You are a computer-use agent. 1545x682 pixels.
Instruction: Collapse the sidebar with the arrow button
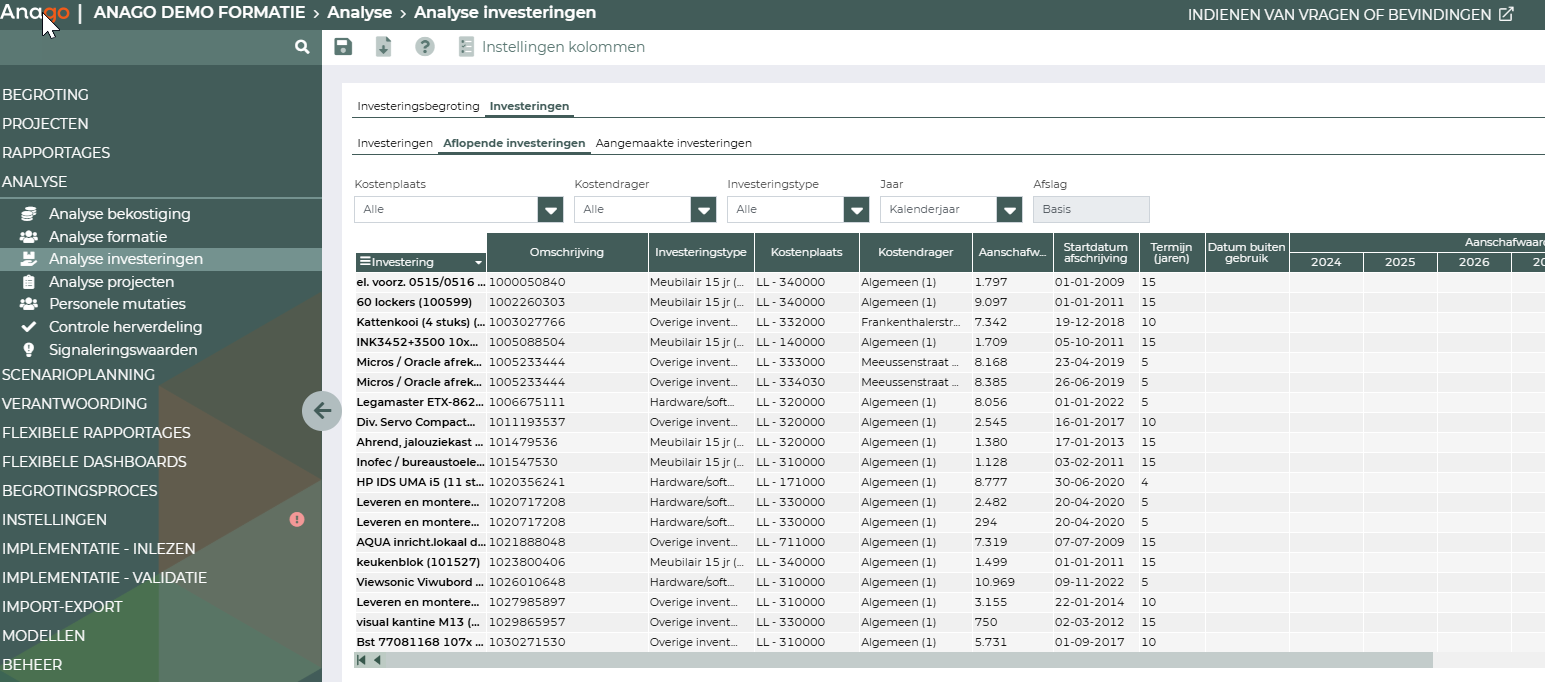tap(321, 411)
